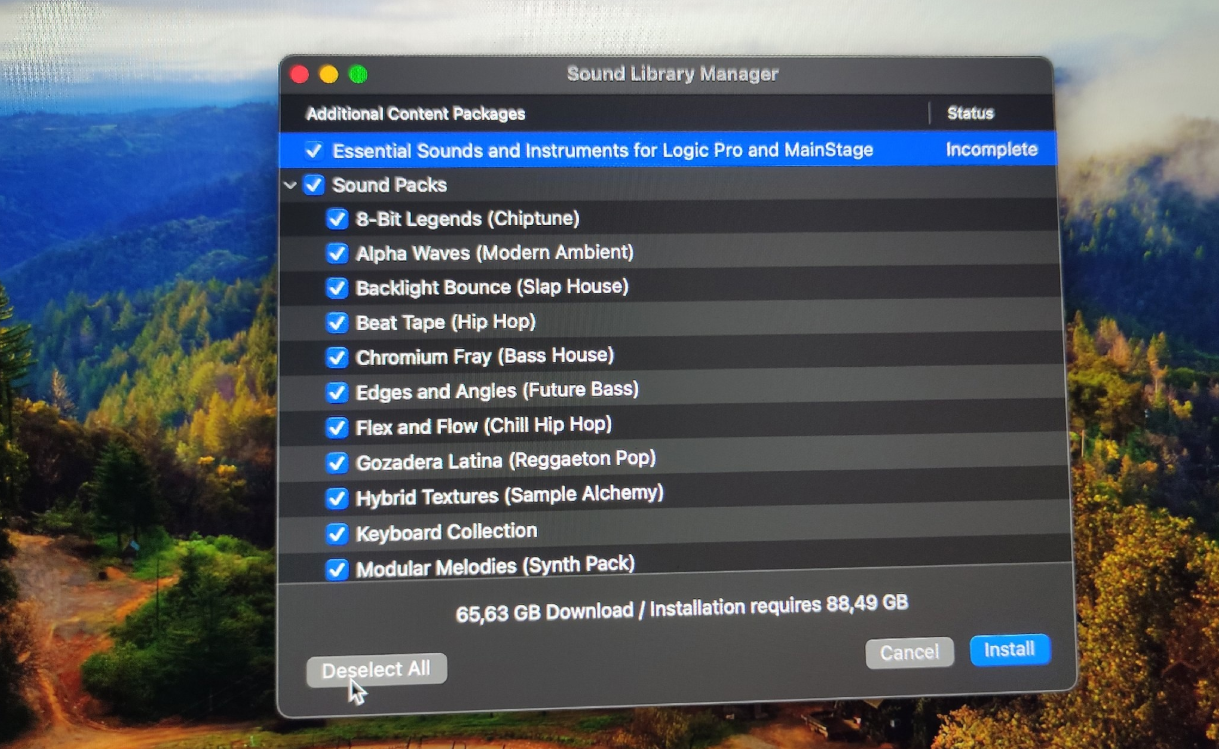Collapse the Sound Packs disclosure chevron

tap(290, 185)
